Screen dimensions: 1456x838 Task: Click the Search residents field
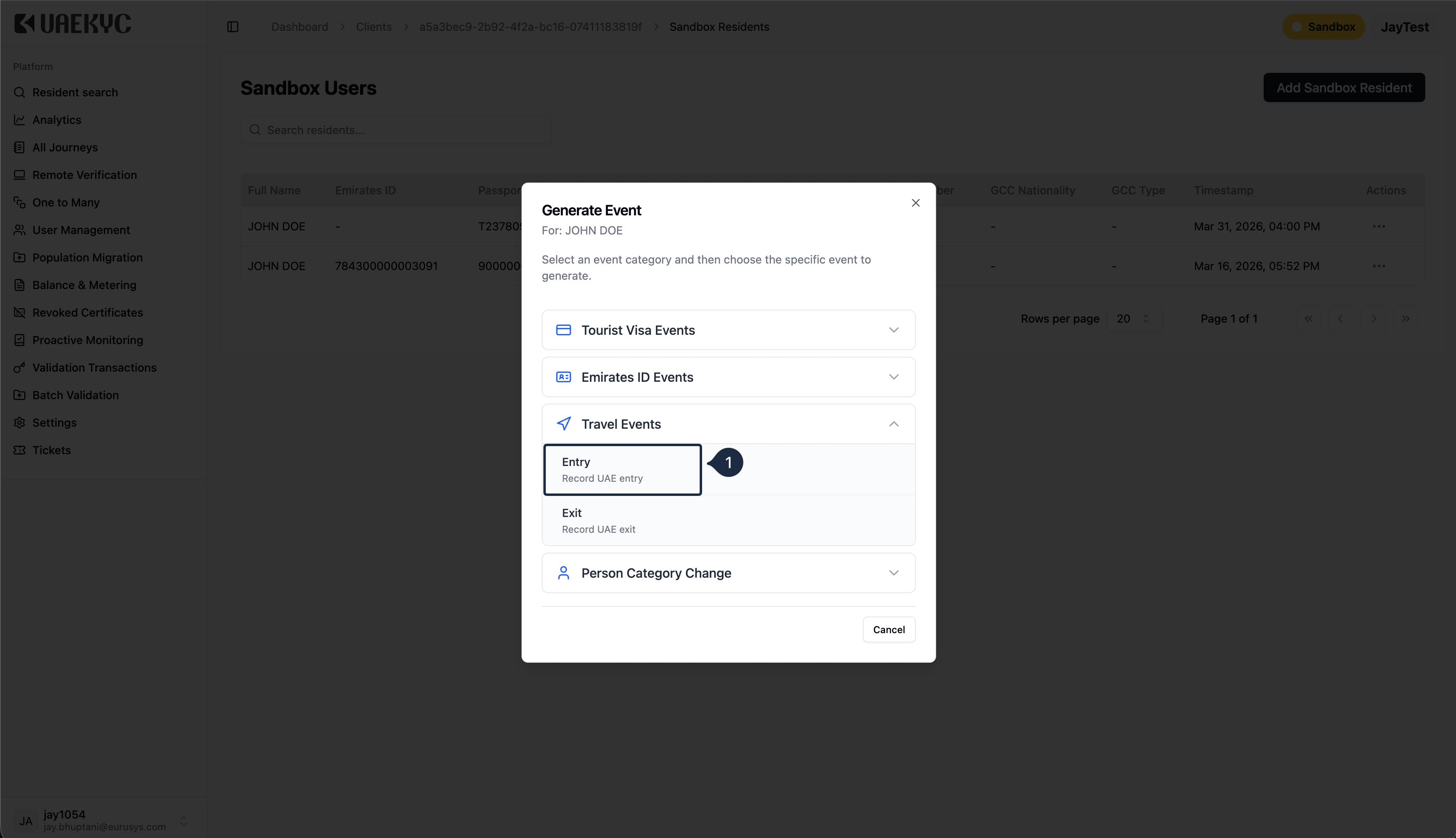click(x=396, y=130)
